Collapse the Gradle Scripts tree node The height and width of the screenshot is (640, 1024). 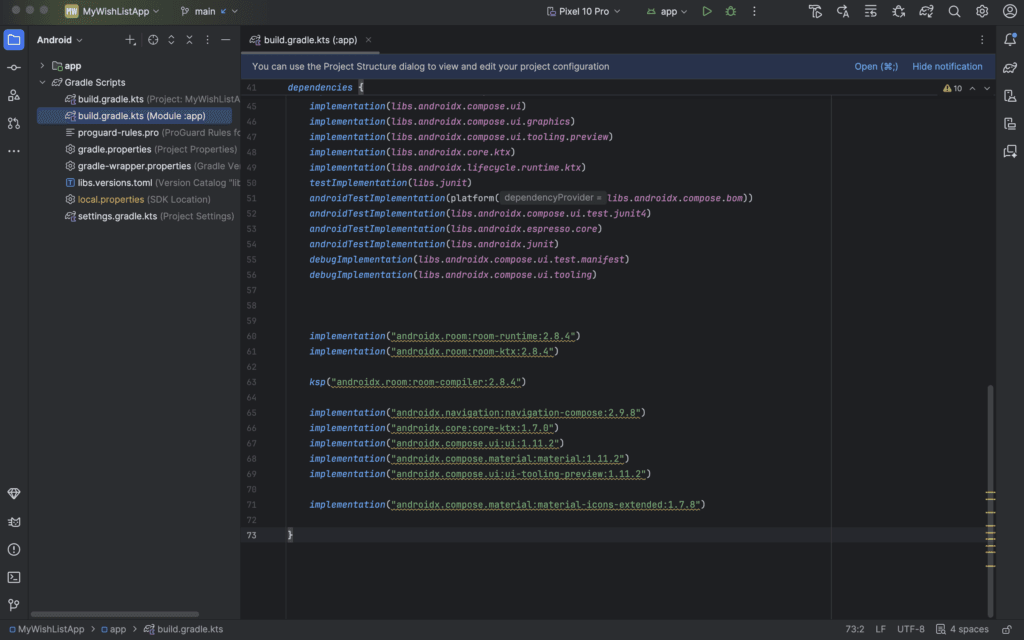coord(42,82)
